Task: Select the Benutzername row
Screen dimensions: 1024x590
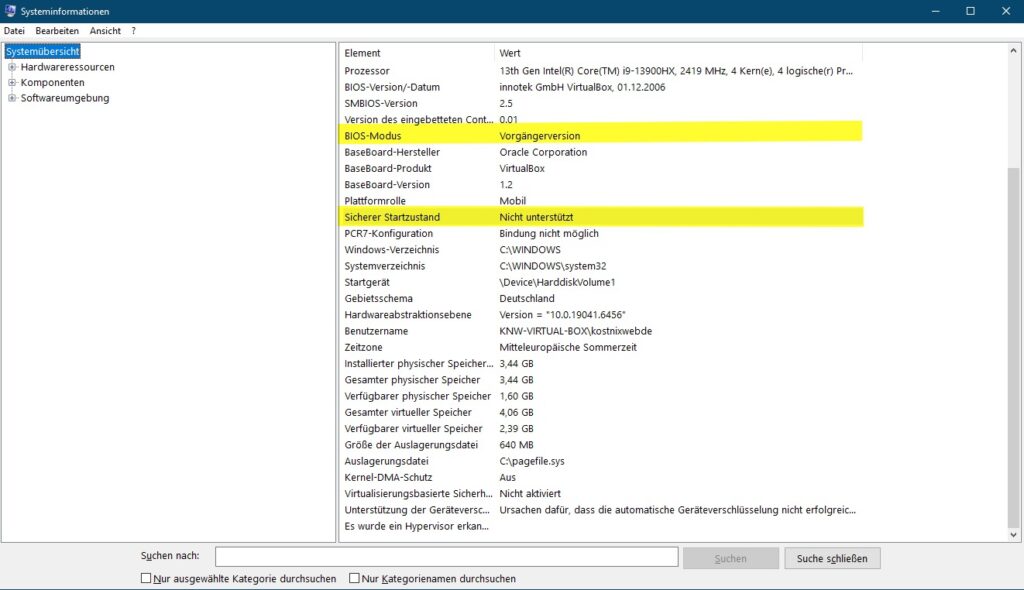Action: pyautogui.click(x=601, y=331)
